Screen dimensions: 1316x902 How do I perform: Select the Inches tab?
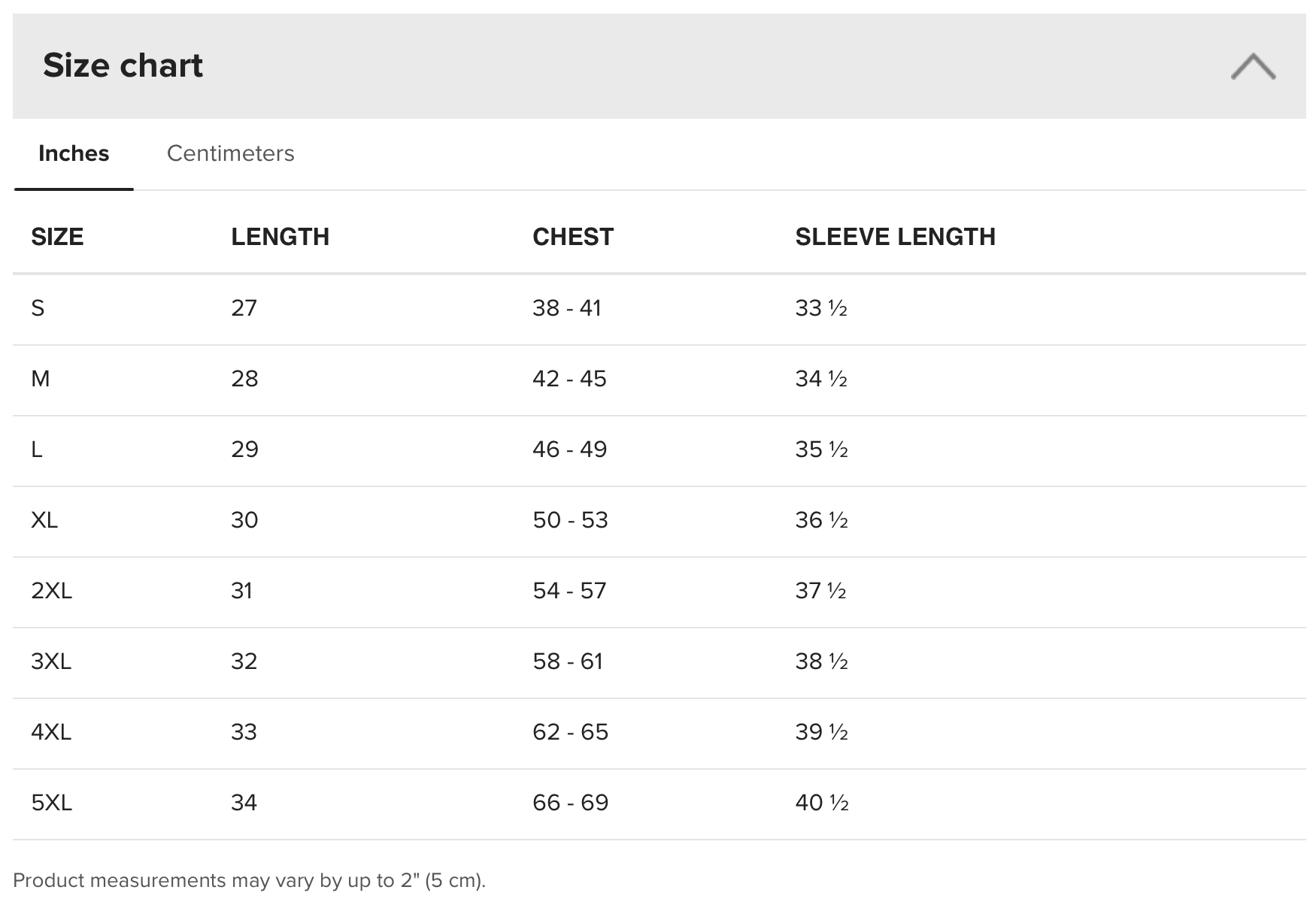click(x=74, y=153)
